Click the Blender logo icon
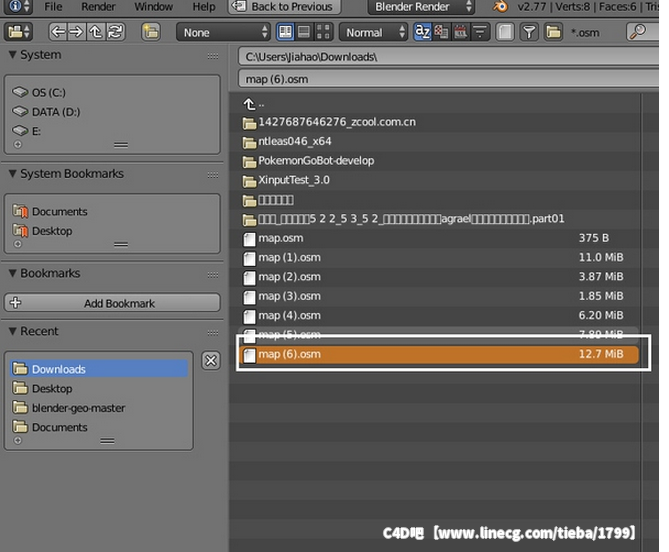The image size is (669, 552). [500, 6]
